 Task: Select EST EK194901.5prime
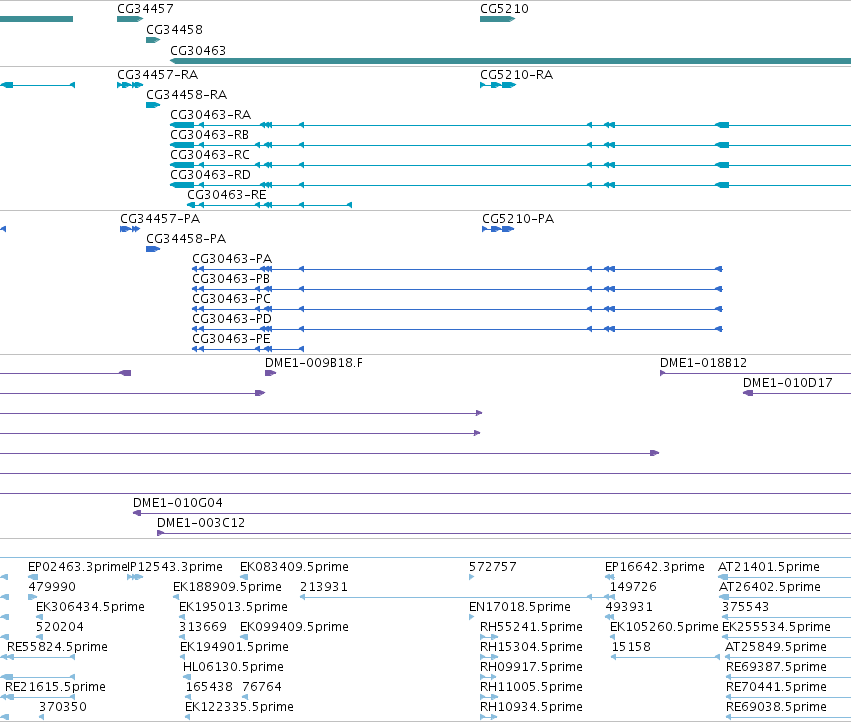pyautogui.click(x=234, y=648)
